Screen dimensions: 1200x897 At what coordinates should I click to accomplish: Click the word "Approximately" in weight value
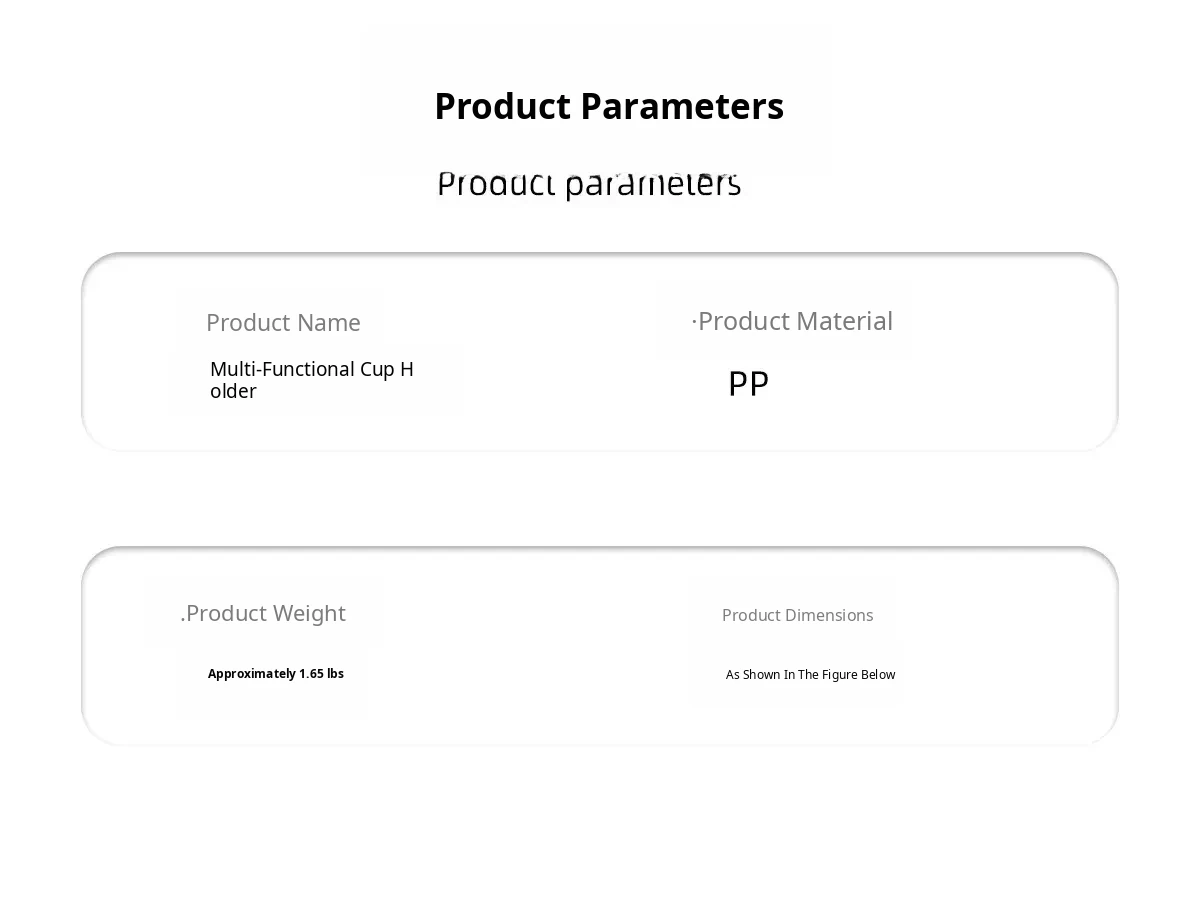(x=251, y=674)
